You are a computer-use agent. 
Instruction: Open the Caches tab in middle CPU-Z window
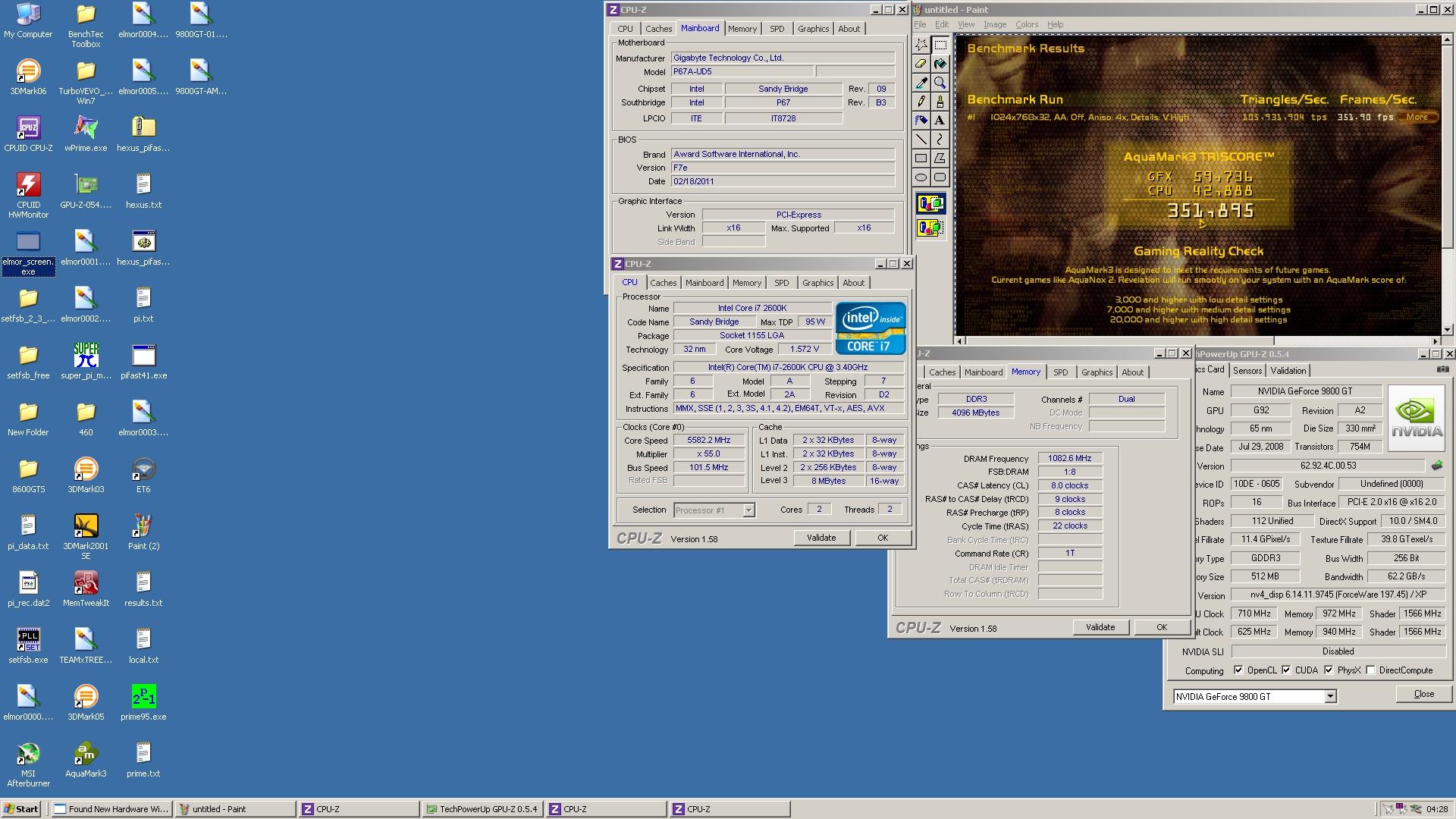point(664,283)
